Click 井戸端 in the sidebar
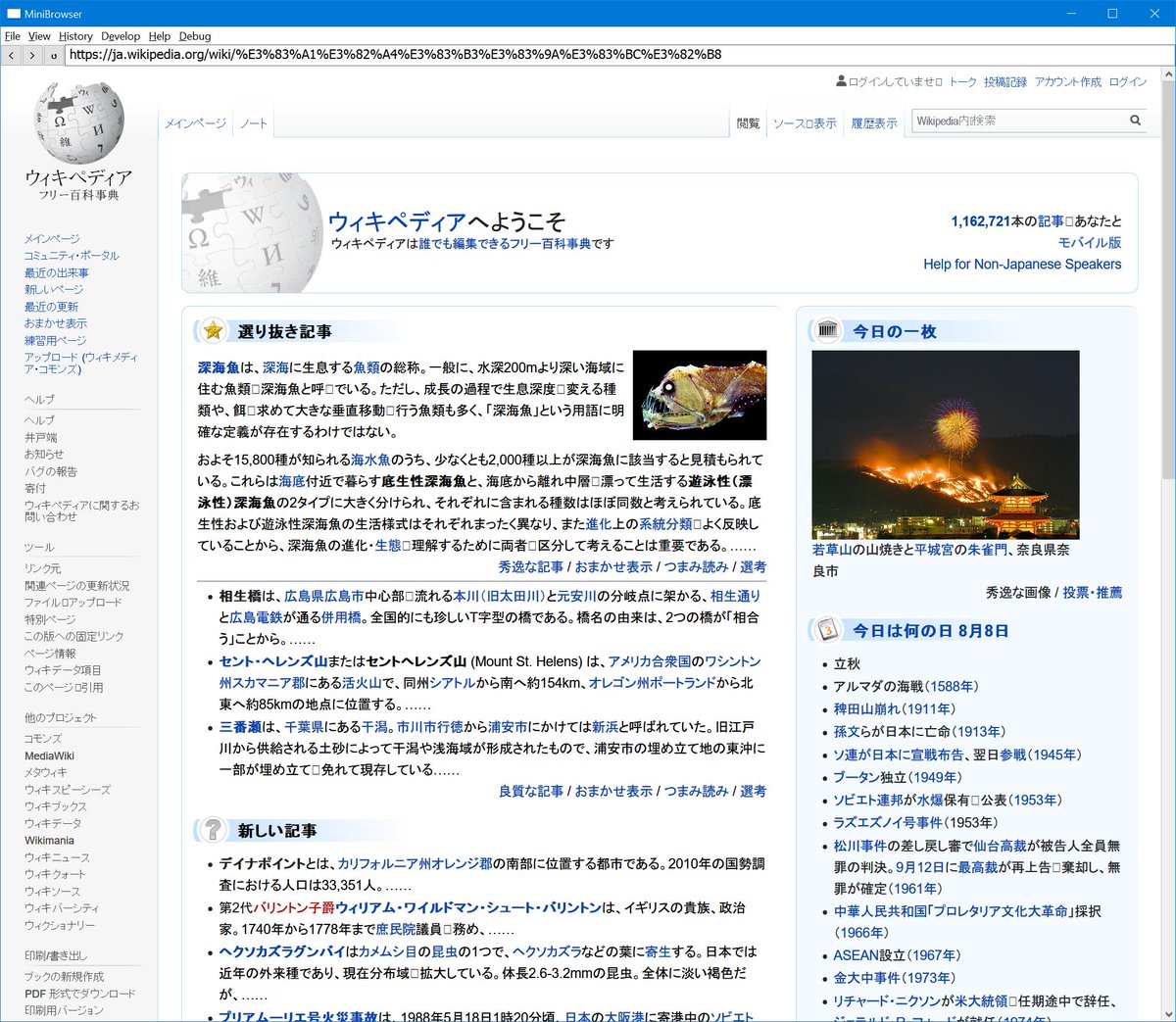This screenshot has height=1022, width=1176. click(x=41, y=437)
